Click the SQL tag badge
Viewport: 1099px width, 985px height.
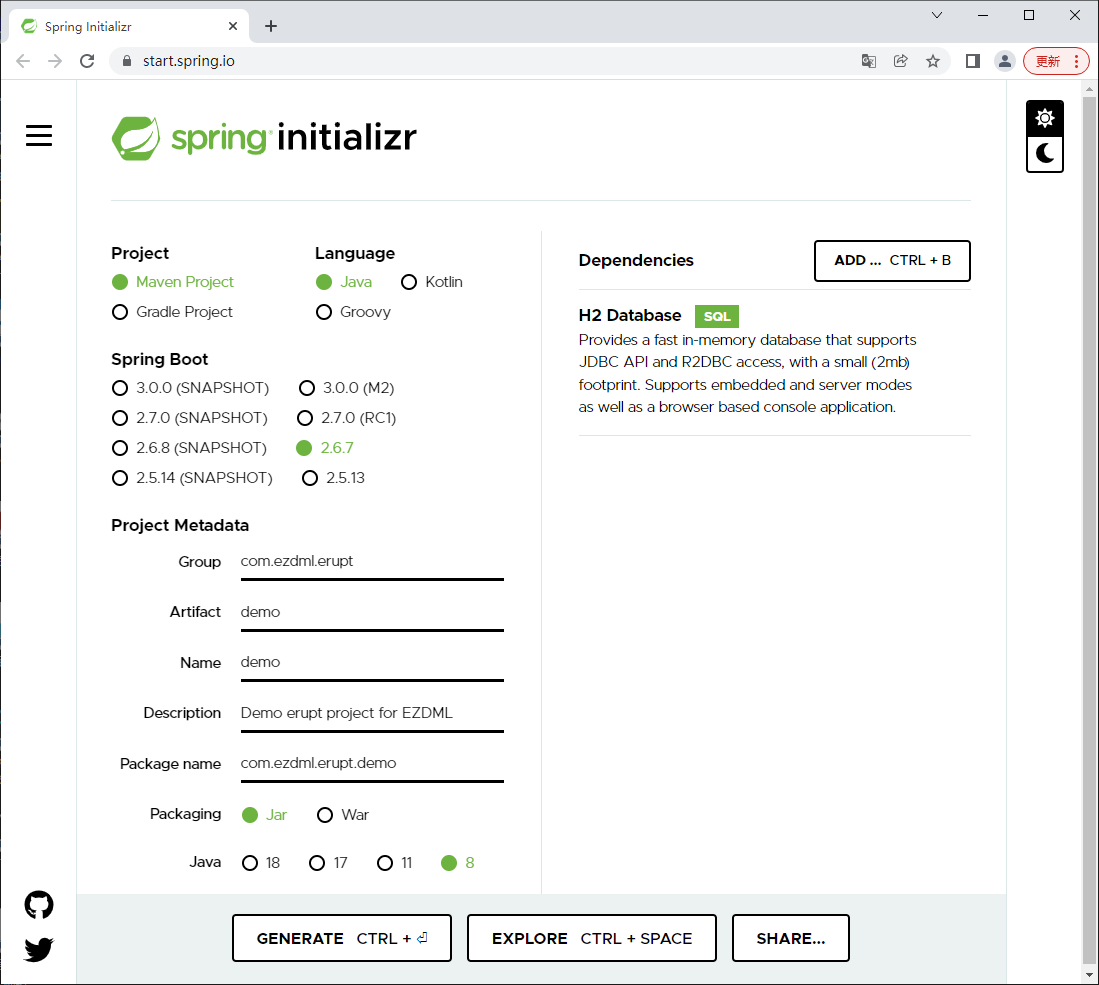pyautogui.click(x=716, y=316)
